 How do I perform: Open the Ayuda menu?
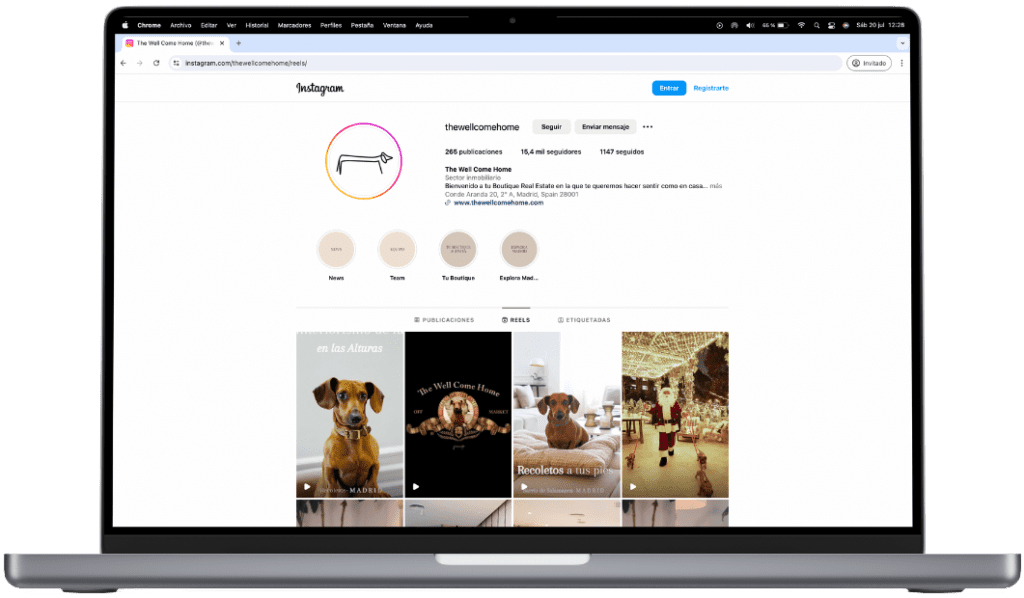(424, 25)
